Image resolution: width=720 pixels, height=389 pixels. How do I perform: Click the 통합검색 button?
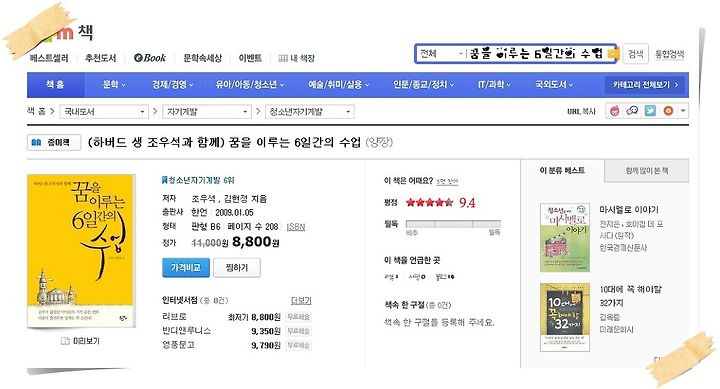click(x=669, y=54)
